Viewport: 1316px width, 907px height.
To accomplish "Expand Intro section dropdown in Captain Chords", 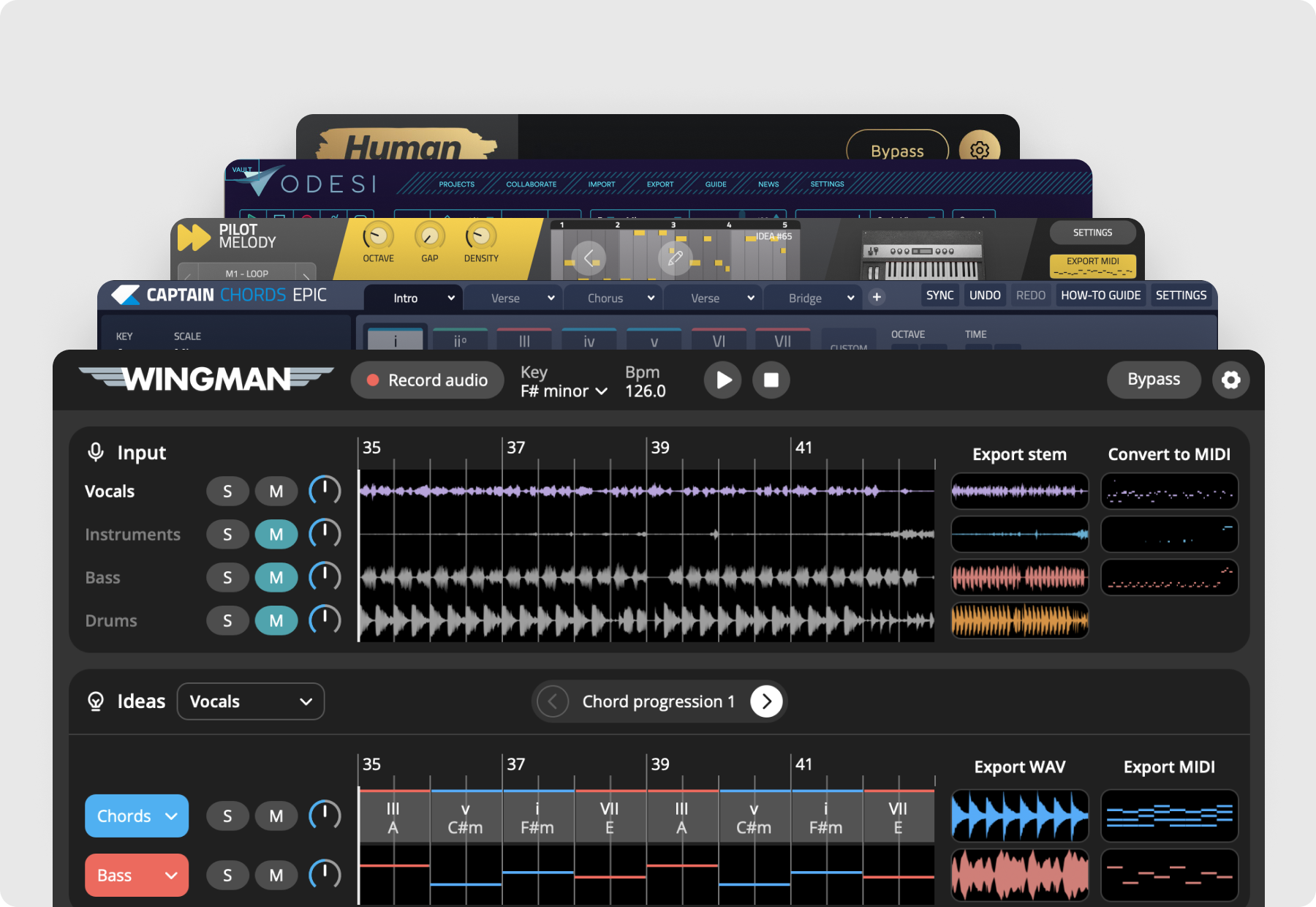I will 451,298.
